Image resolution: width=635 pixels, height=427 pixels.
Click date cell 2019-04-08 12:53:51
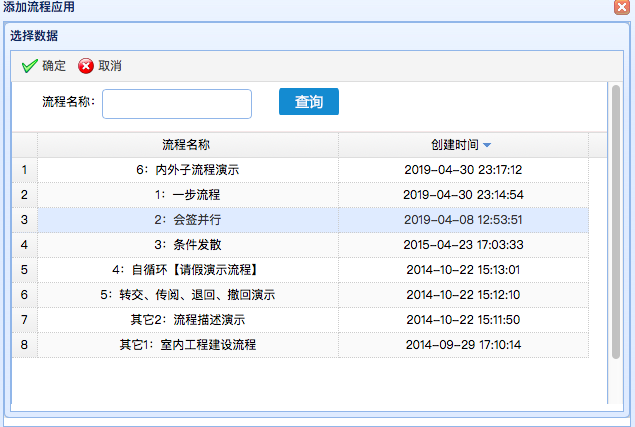pyautogui.click(x=463, y=220)
